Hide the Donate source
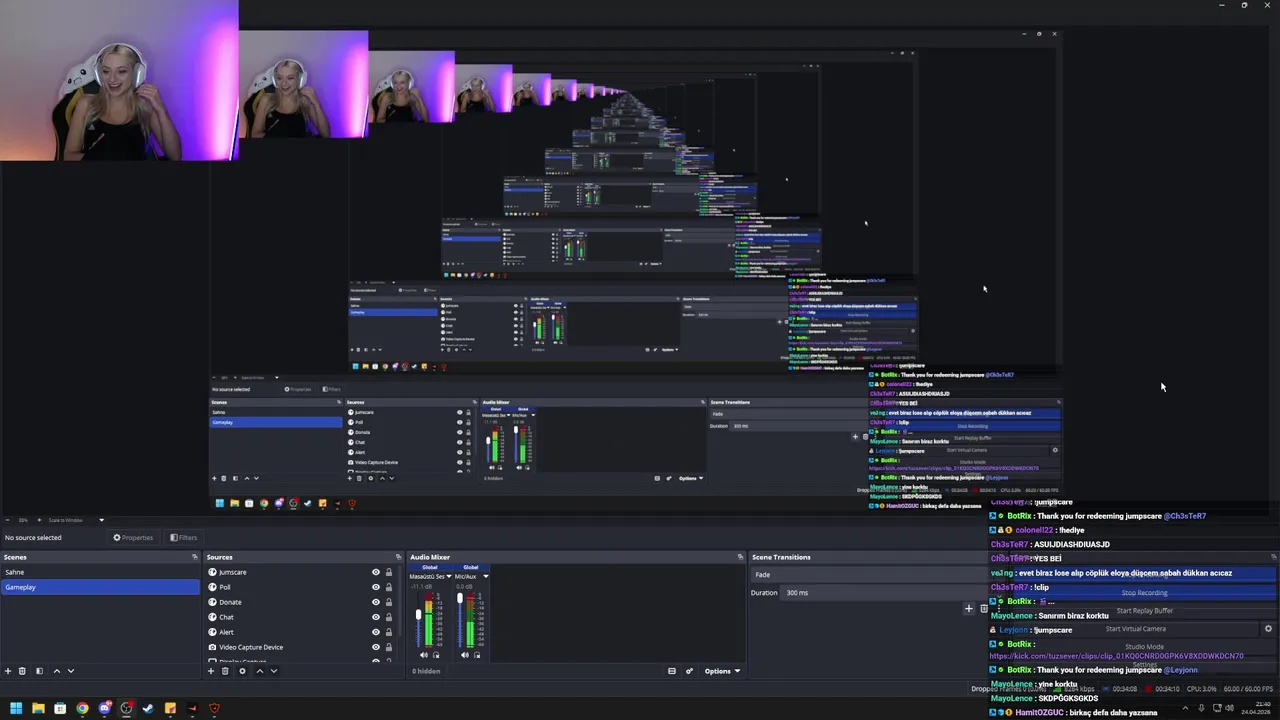Viewport: 1280px width, 720px height. (376, 602)
